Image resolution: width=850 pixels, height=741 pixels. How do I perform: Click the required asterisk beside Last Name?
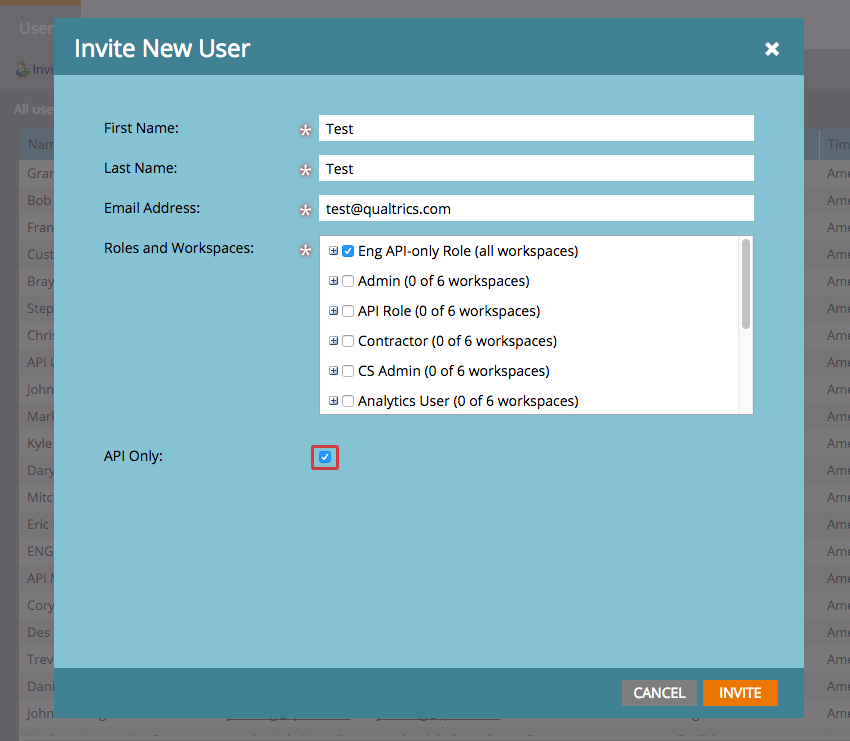coord(306,168)
